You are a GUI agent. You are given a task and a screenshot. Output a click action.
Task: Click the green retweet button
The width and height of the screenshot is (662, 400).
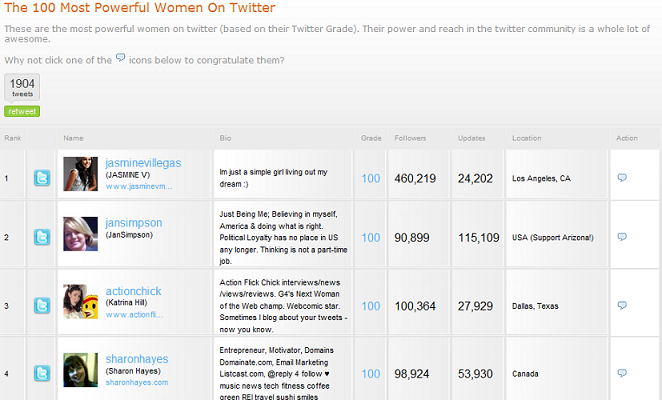pos(22,112)
